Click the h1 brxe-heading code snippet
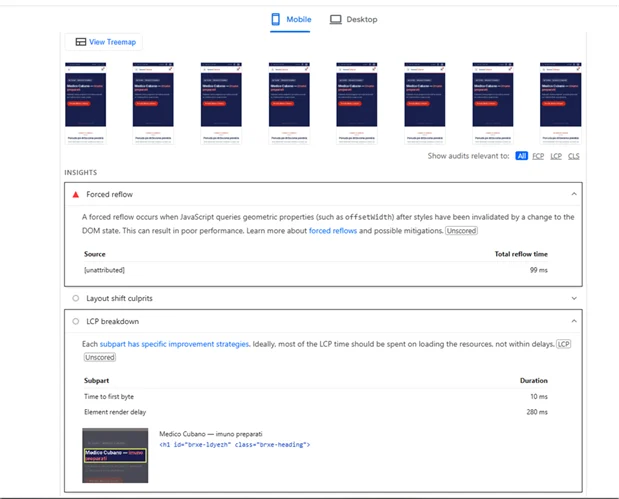The width and height of the screenshot is (619, 499). tap(234, 445)
